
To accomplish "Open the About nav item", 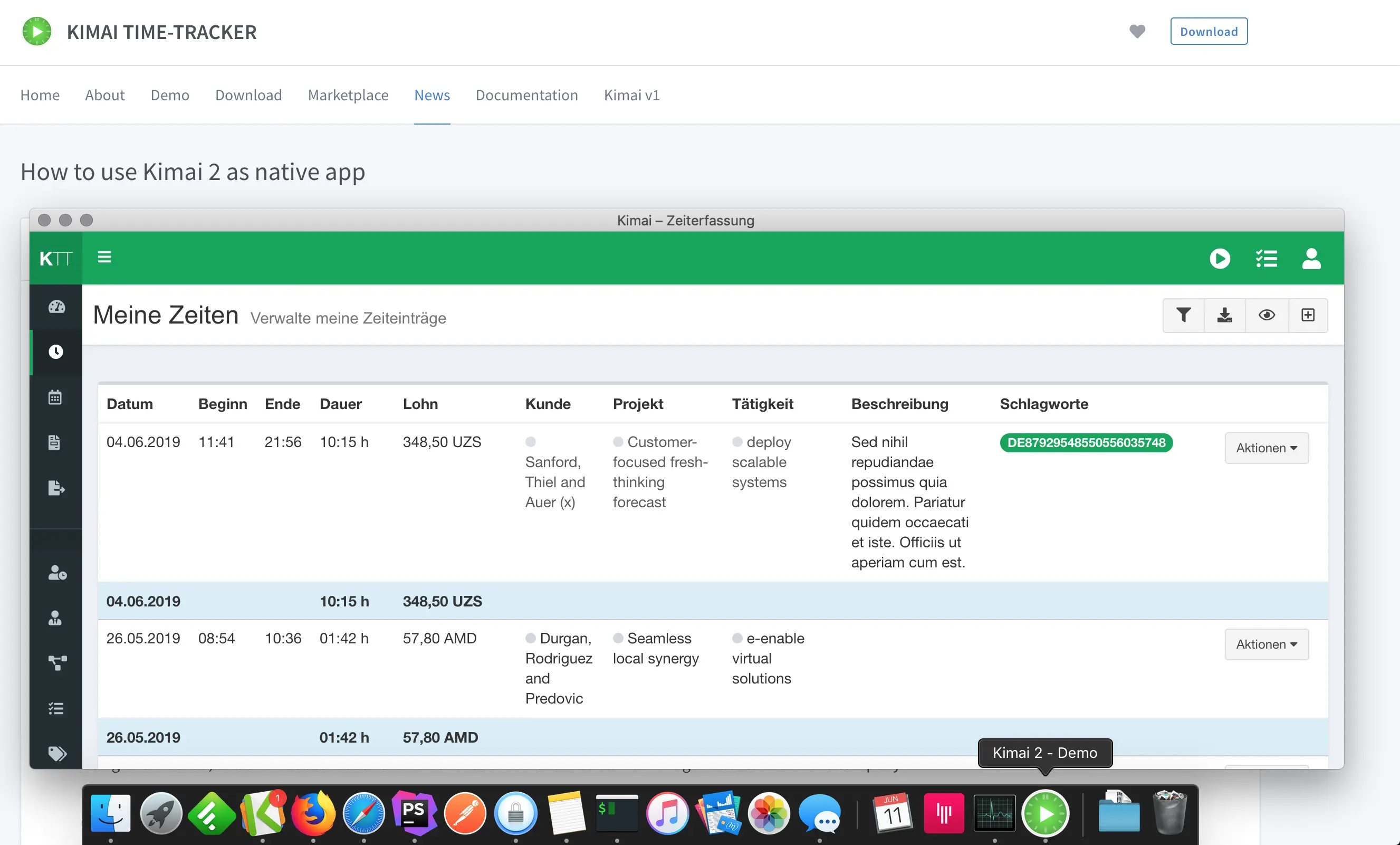I will point(104,94).
